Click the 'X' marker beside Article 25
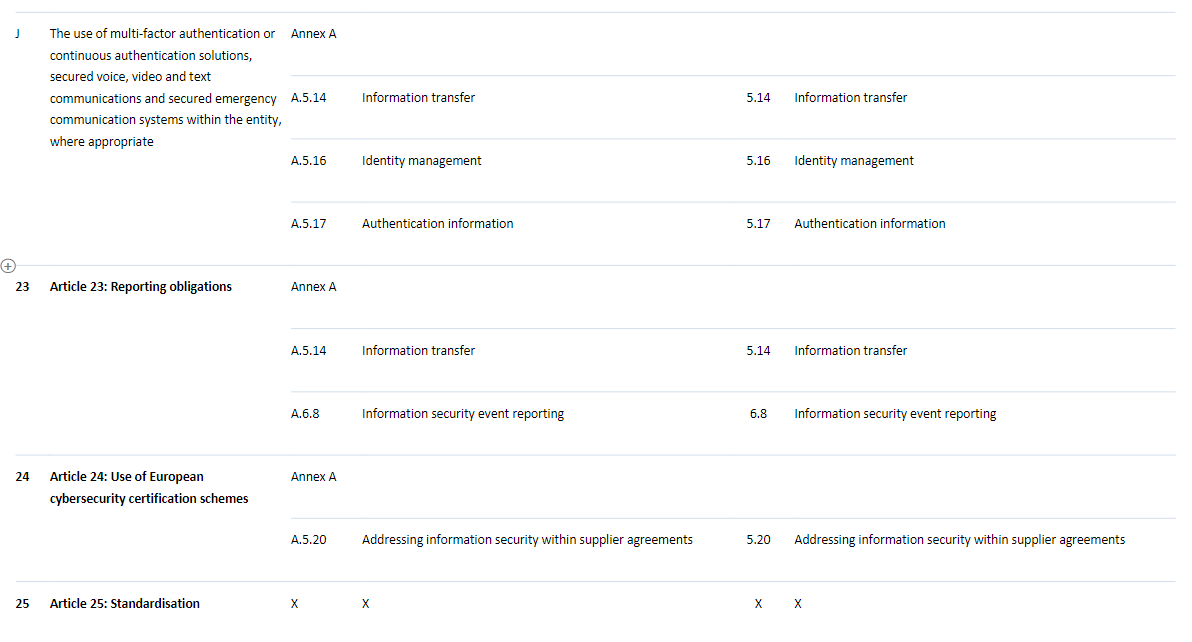This screenshot has width=1192, height=642. tap(758, 603)
